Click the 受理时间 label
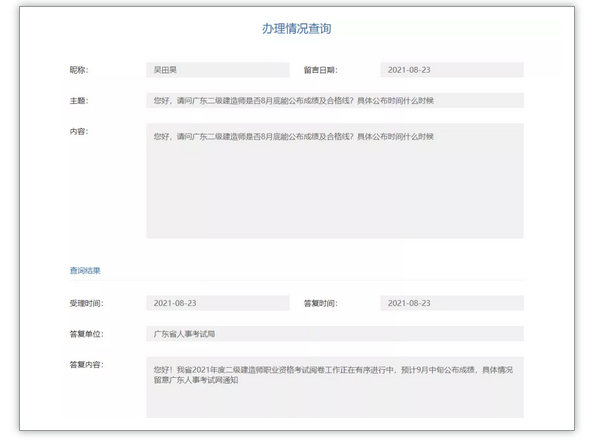This screenshot has width=594, height=444. pyautogui.click(x=86, y=303)
